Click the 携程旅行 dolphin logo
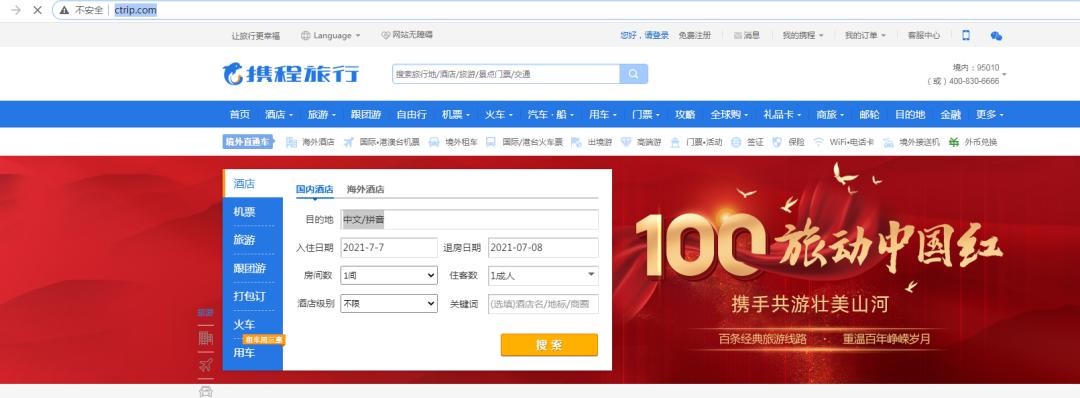 [x=290, y=74]
